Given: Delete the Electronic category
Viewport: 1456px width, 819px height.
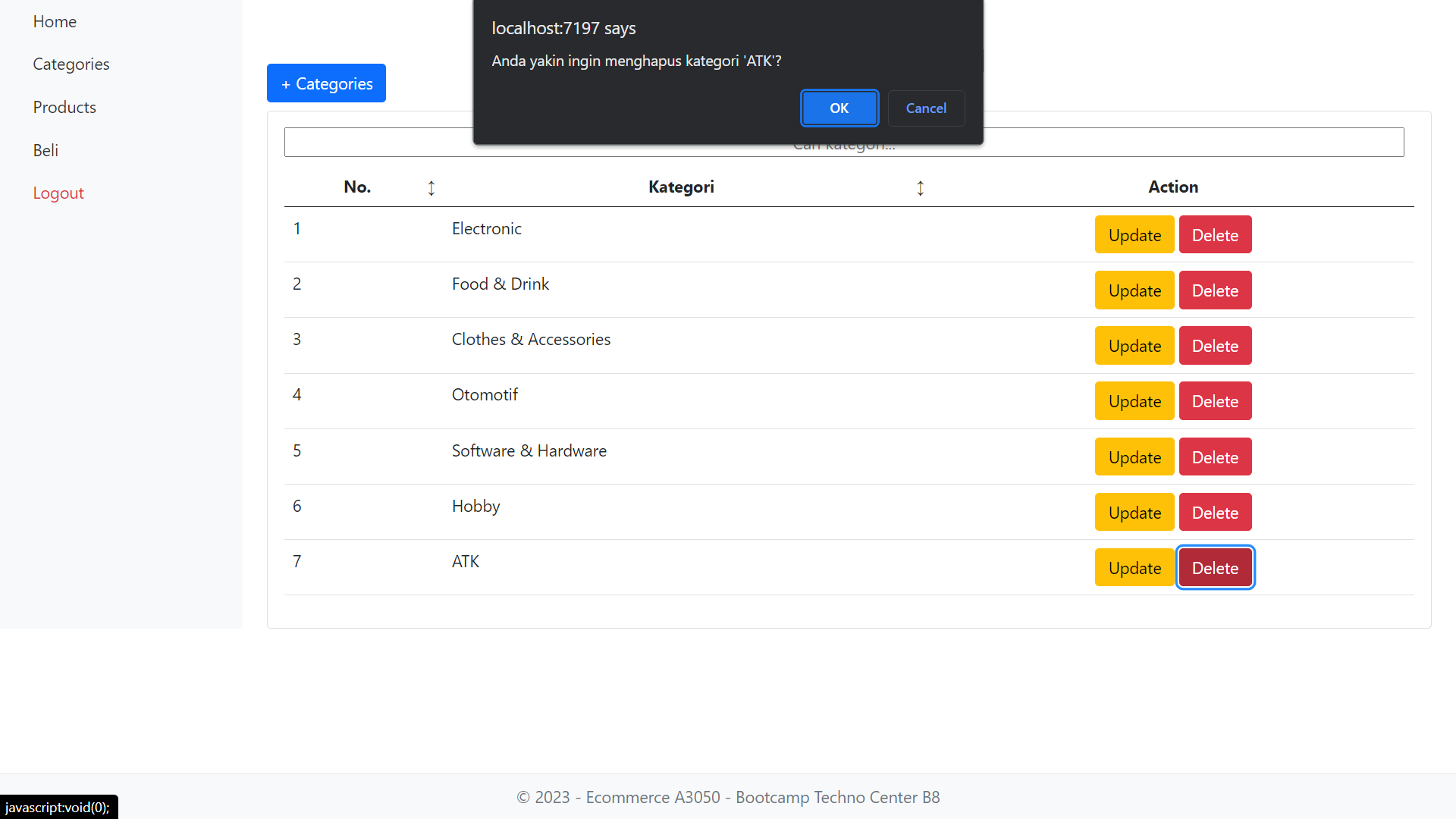Looking at the screenshot, I should 1214,235.
